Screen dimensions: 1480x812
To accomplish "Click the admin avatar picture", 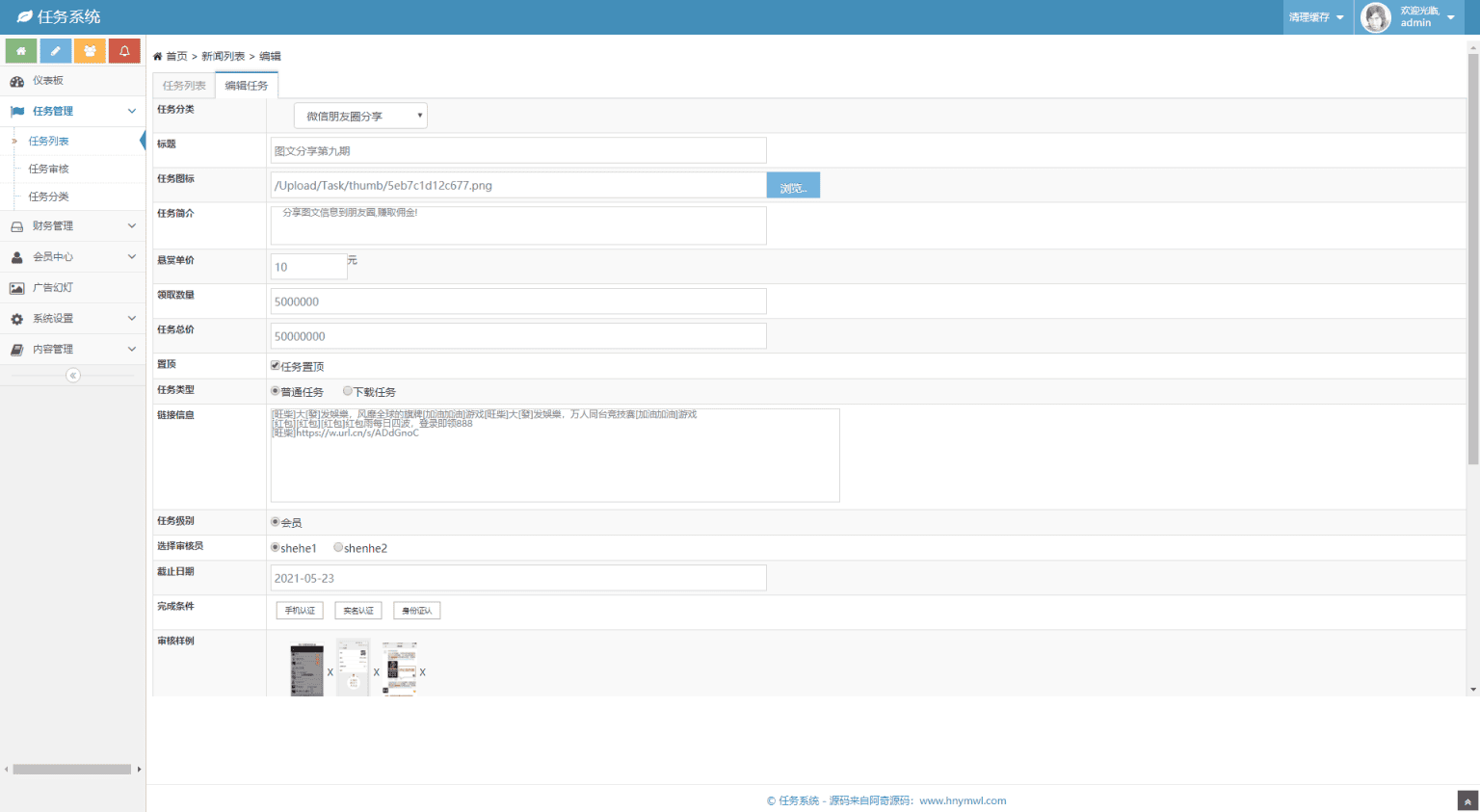I will click(1375, 17).
